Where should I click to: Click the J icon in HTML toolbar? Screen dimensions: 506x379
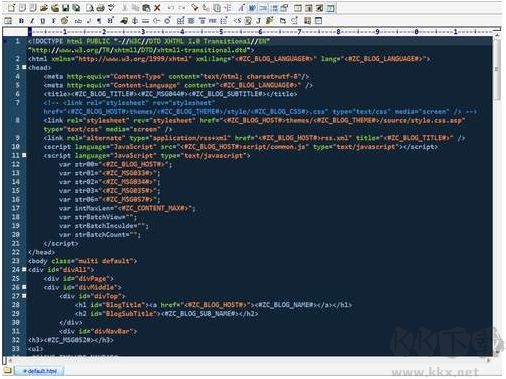258,21
